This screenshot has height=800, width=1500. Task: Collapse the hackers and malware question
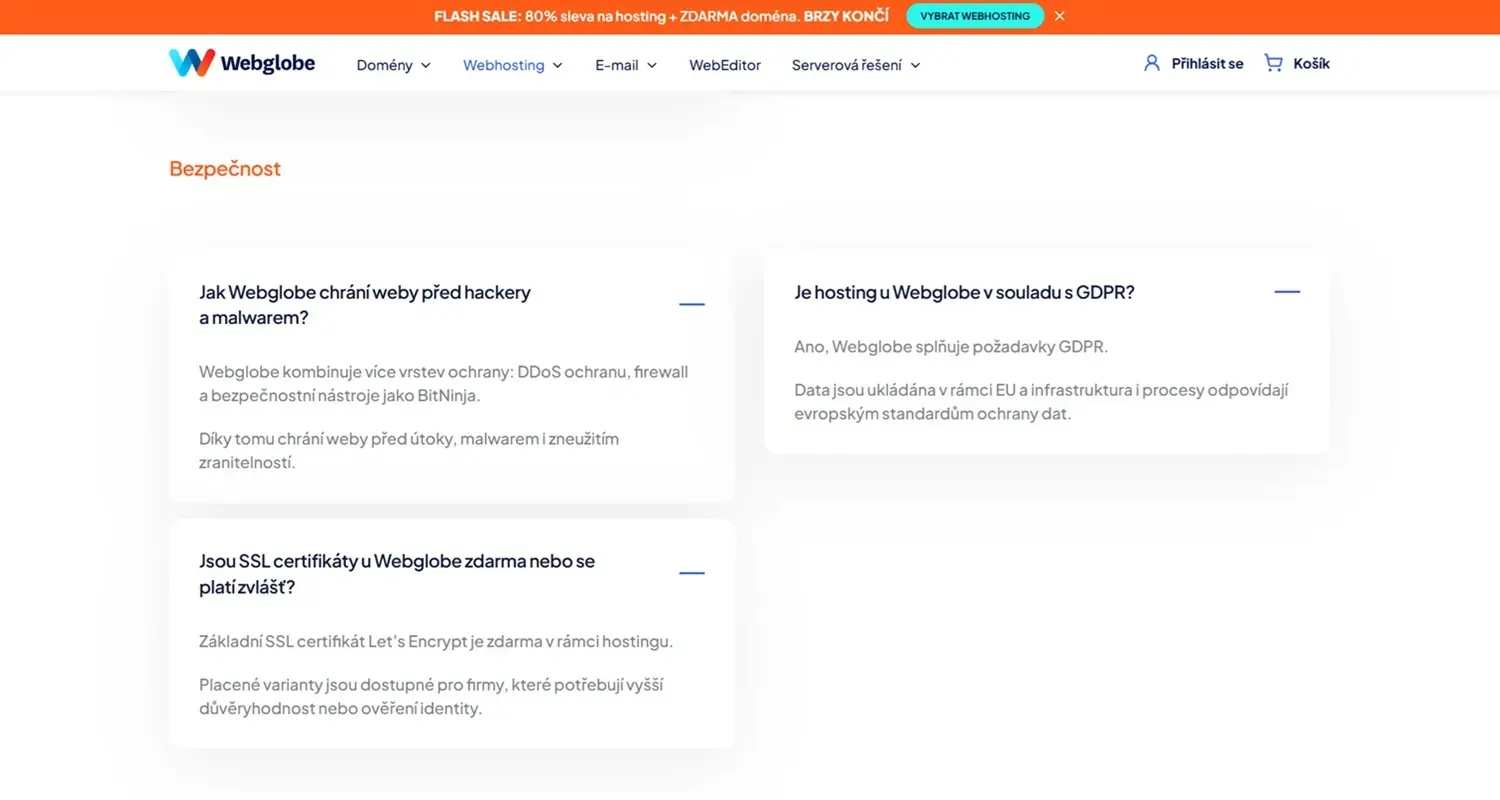coord(692,304)
